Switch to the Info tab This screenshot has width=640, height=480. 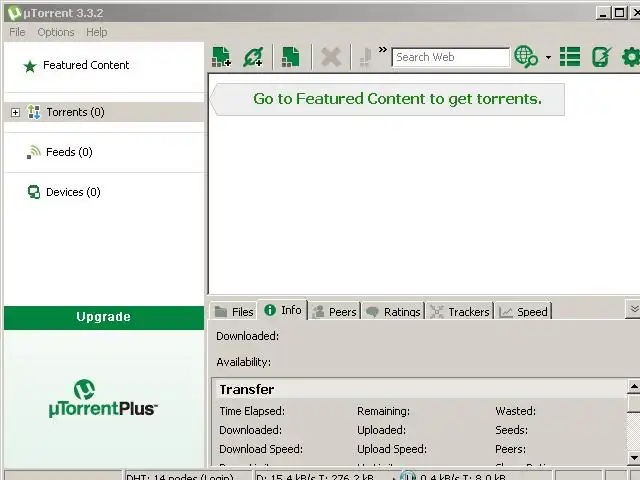click(x=283, y=310)
